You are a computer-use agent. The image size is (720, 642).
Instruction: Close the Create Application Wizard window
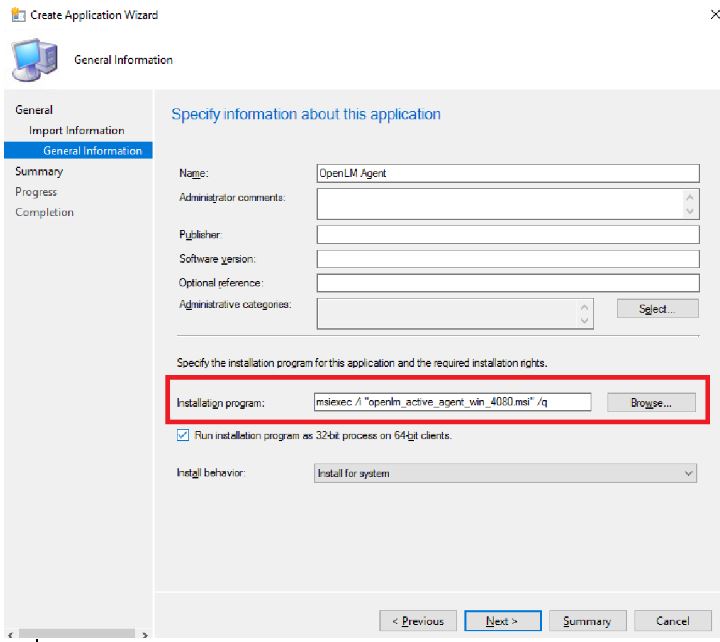pos(708,15)
